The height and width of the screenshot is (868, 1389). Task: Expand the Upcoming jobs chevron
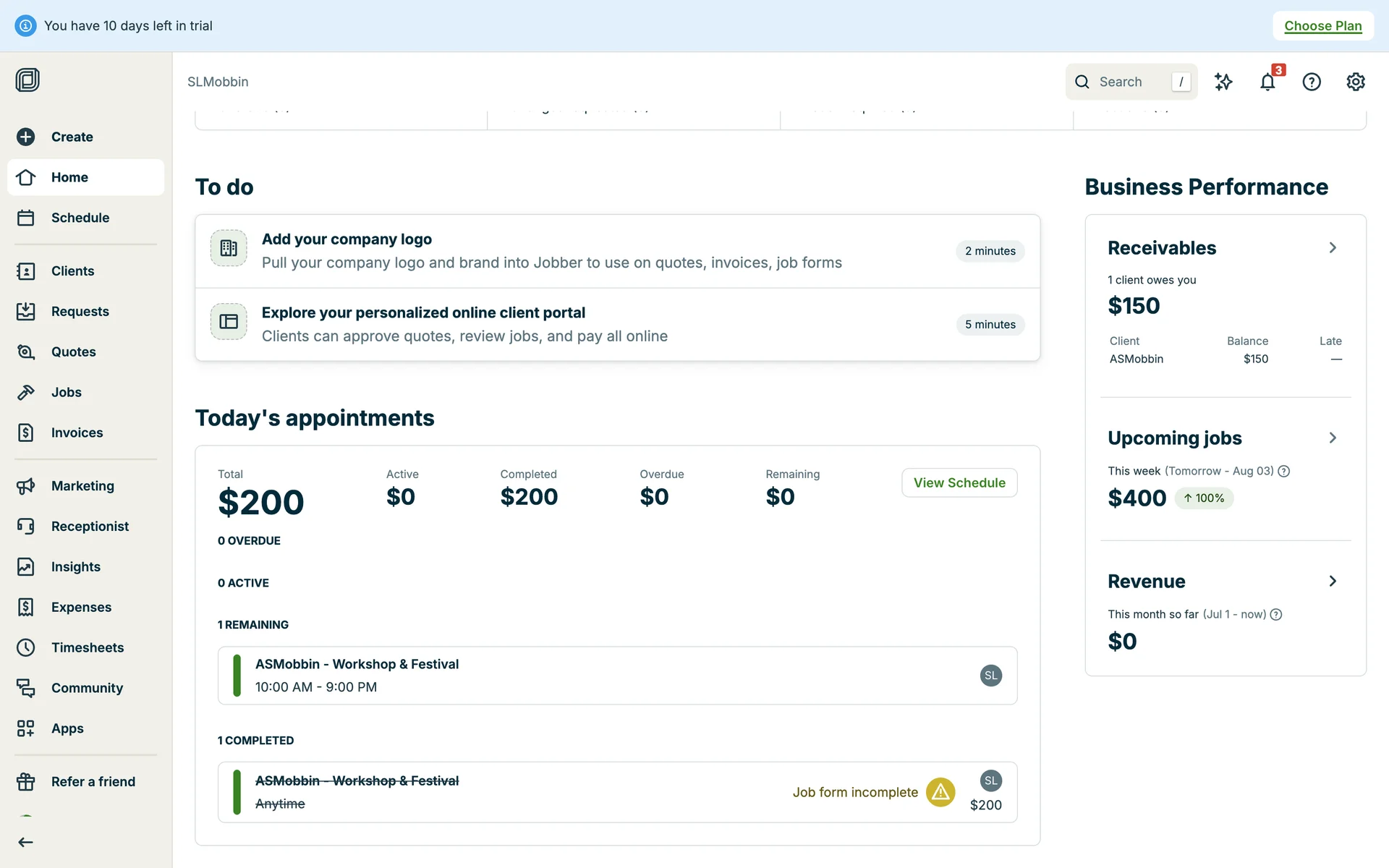click(1333, 438)
